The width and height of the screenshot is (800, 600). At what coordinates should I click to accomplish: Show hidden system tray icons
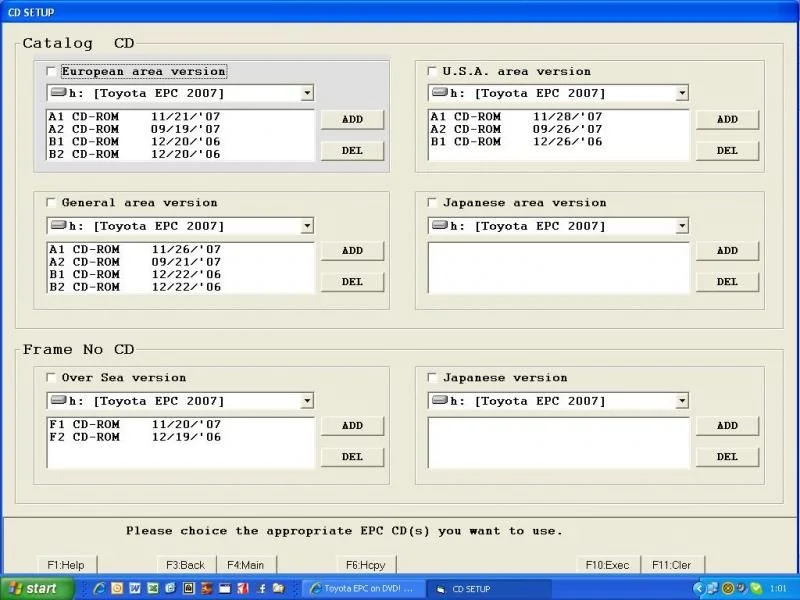[698, 588]
